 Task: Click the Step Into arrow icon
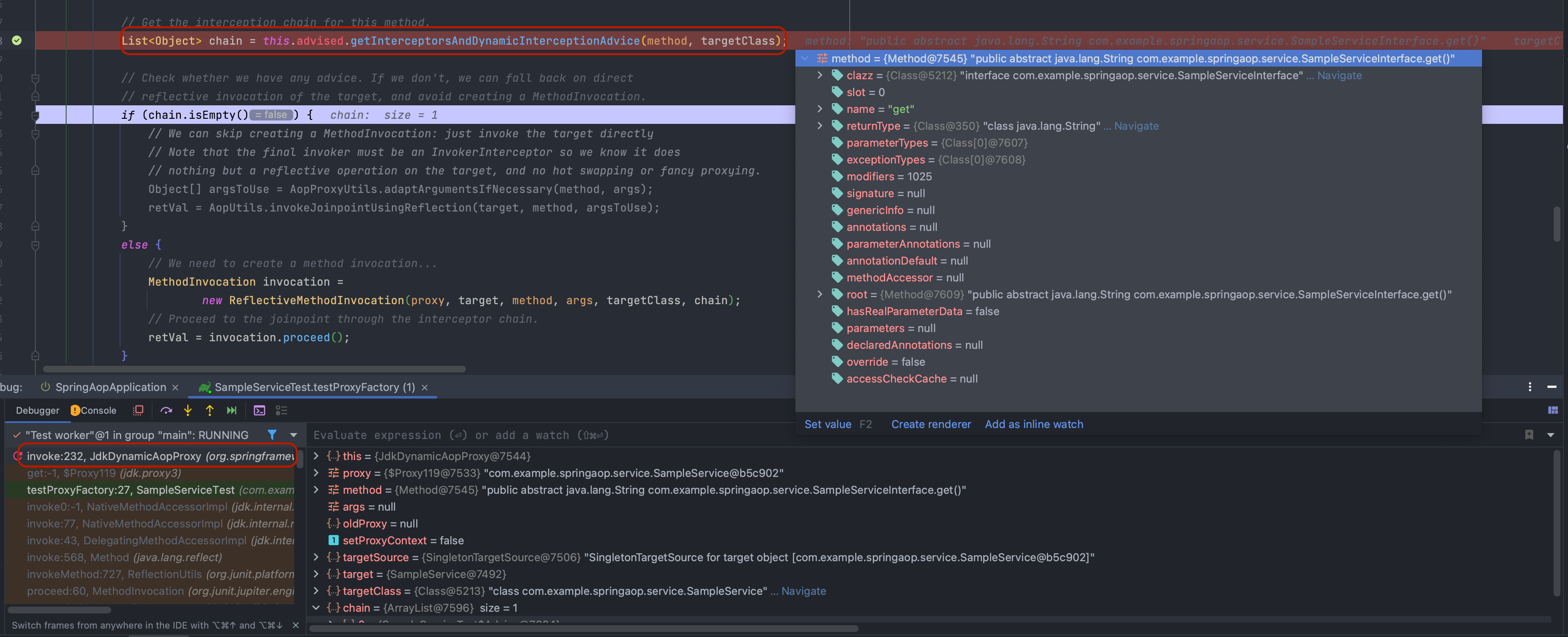(x=188, y=410)
